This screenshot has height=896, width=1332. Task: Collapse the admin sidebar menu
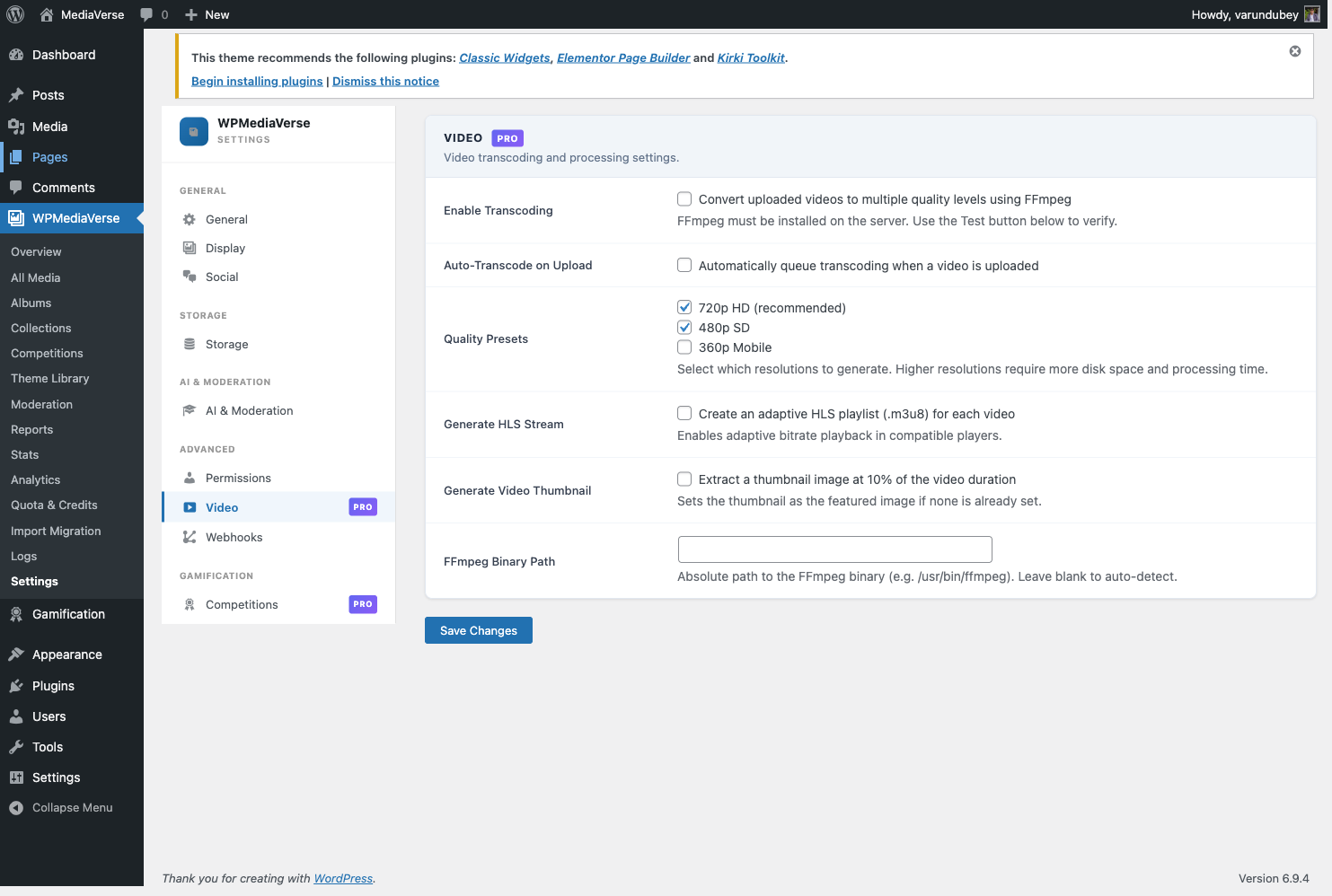point(68,807)
